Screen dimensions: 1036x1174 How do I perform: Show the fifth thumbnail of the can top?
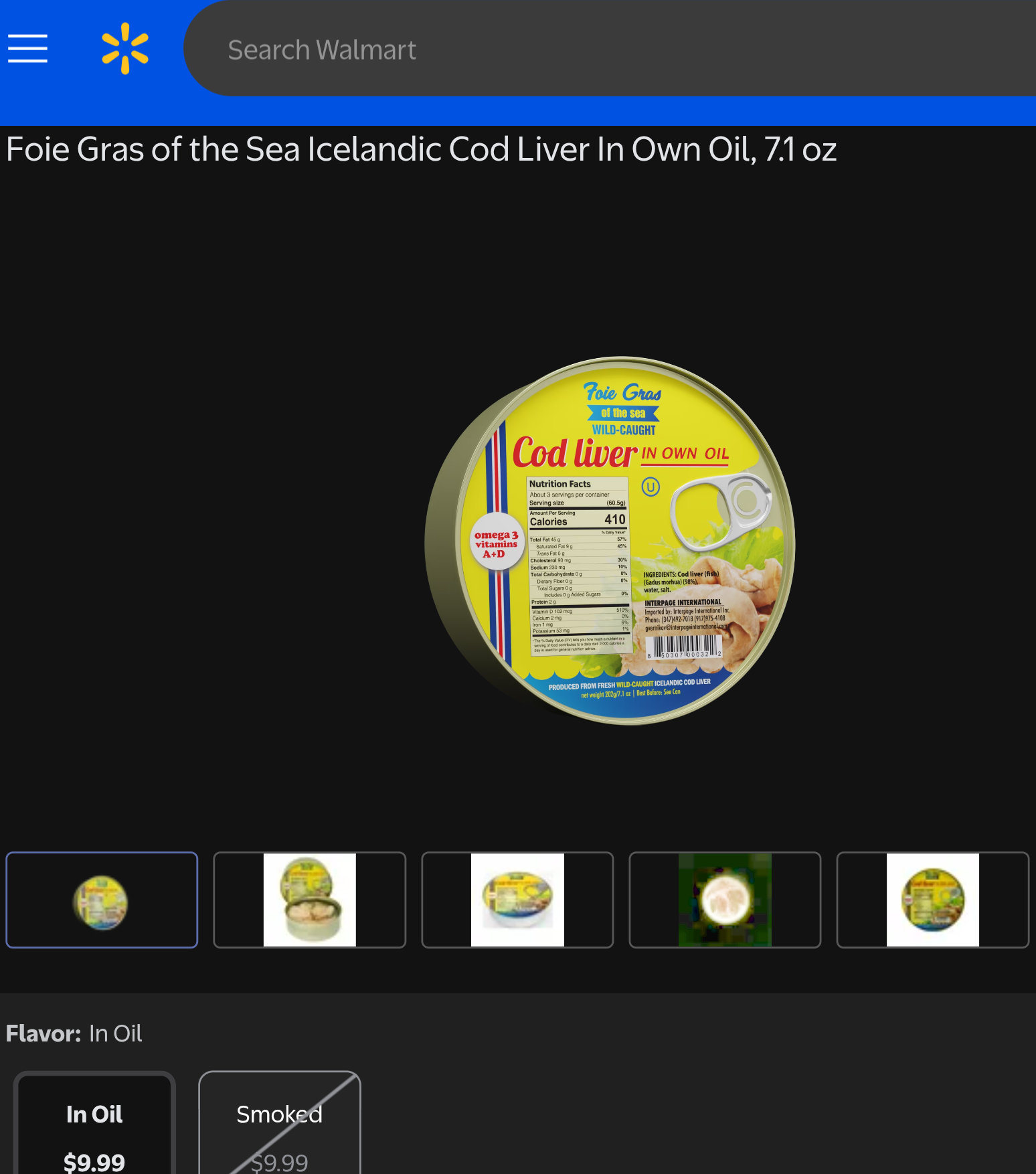pyautogui.click(x=933, y=900)
